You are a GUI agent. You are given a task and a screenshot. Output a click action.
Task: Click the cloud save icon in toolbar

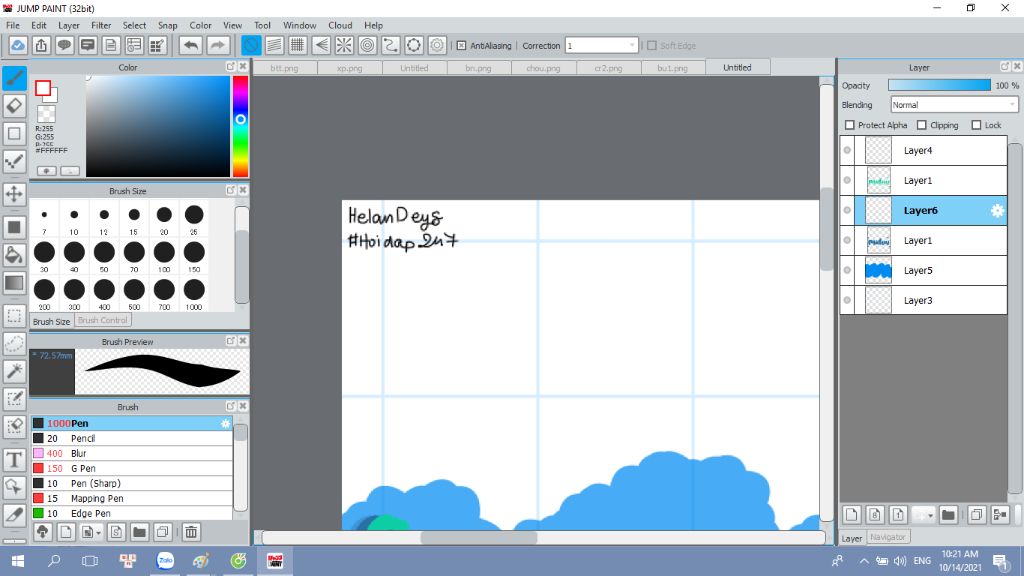coord(18,45)
